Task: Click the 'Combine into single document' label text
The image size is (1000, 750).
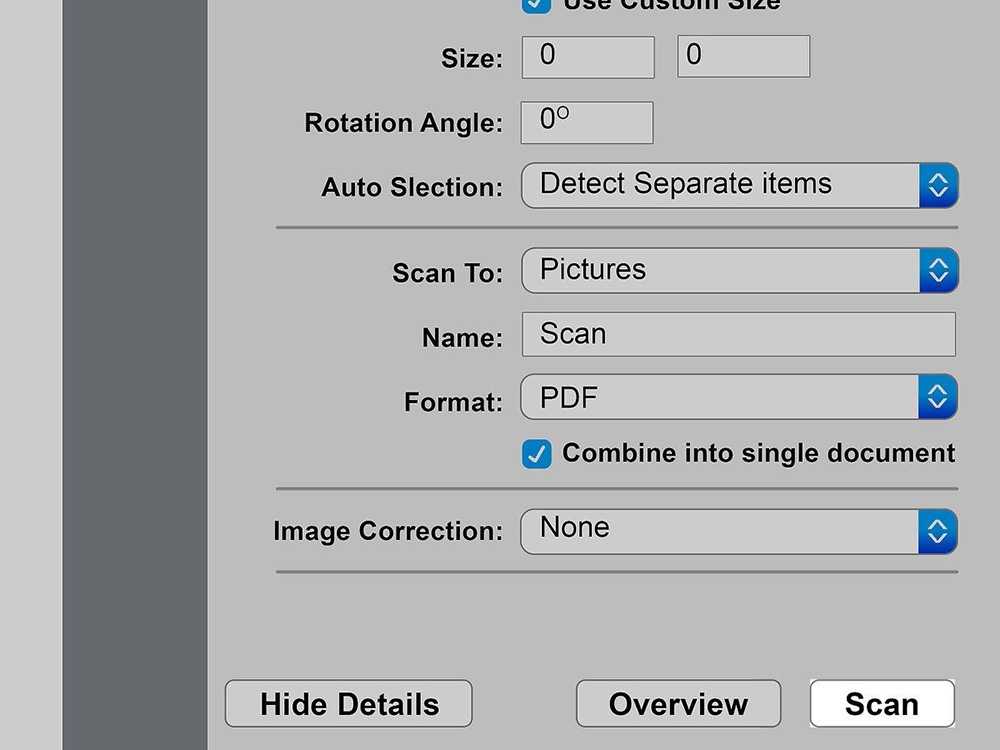Action: click(758, 453)
